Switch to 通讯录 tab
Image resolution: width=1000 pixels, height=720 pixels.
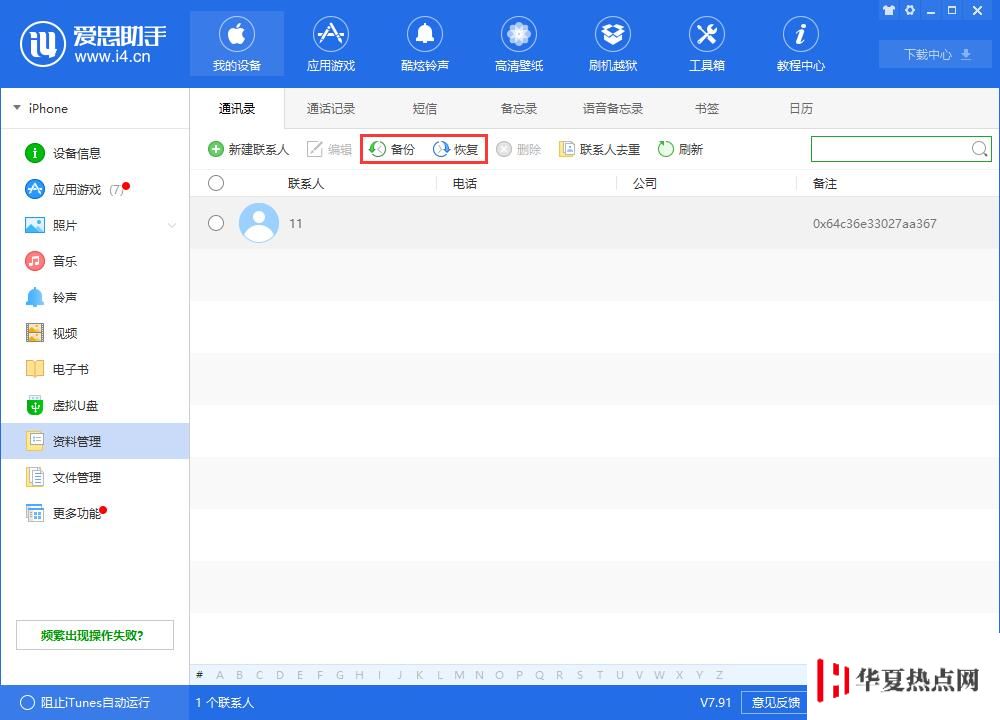coord(237,108)
